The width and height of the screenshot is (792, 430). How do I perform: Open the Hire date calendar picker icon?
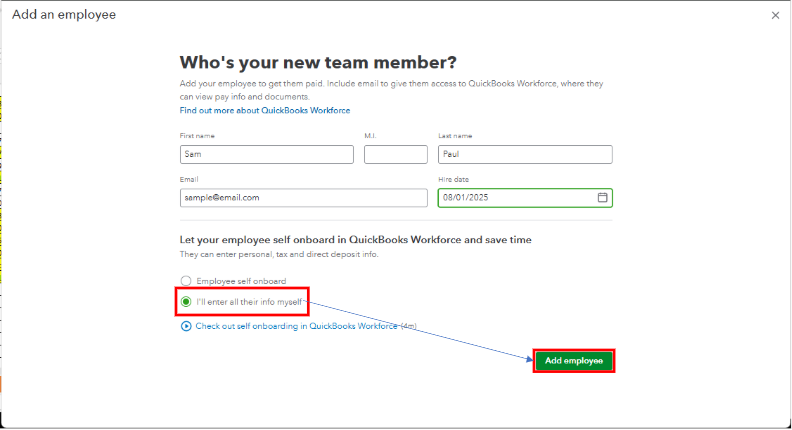pyautogui.click(x=602, y=198)
